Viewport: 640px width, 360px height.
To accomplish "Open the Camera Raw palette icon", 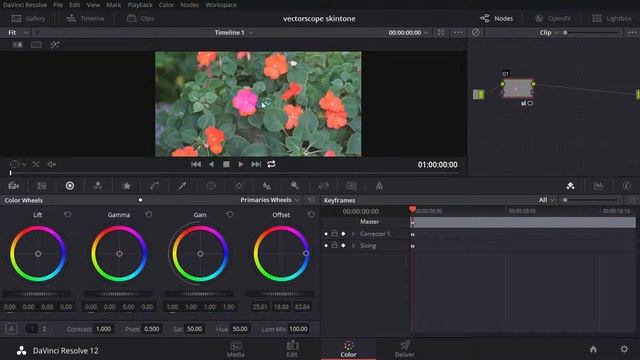I will (13, 186).
